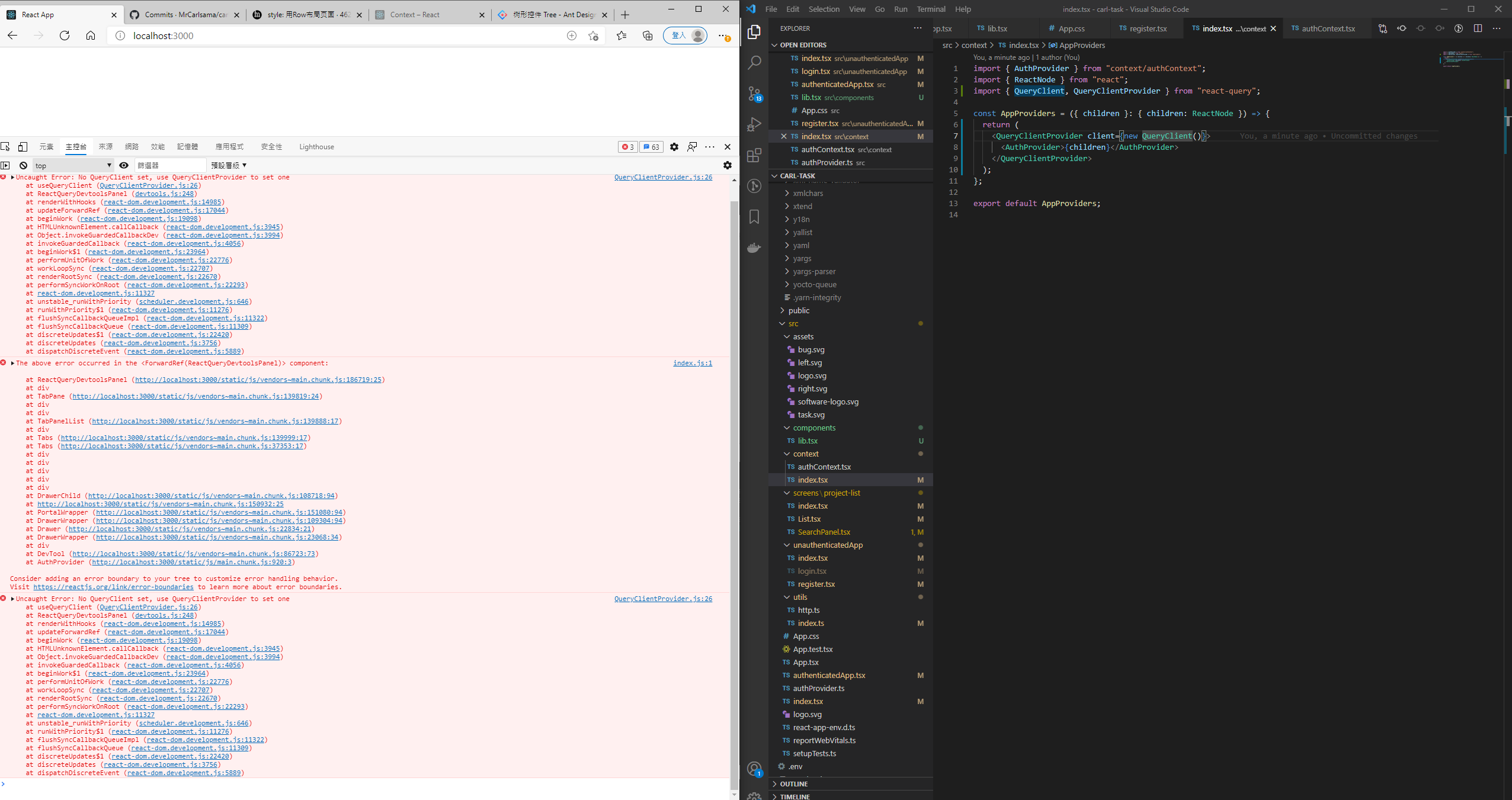This screenshot has height=800, width=1512.
Task: Switch to the register.tsx editor tab
Action: (x=1148, y=28)
